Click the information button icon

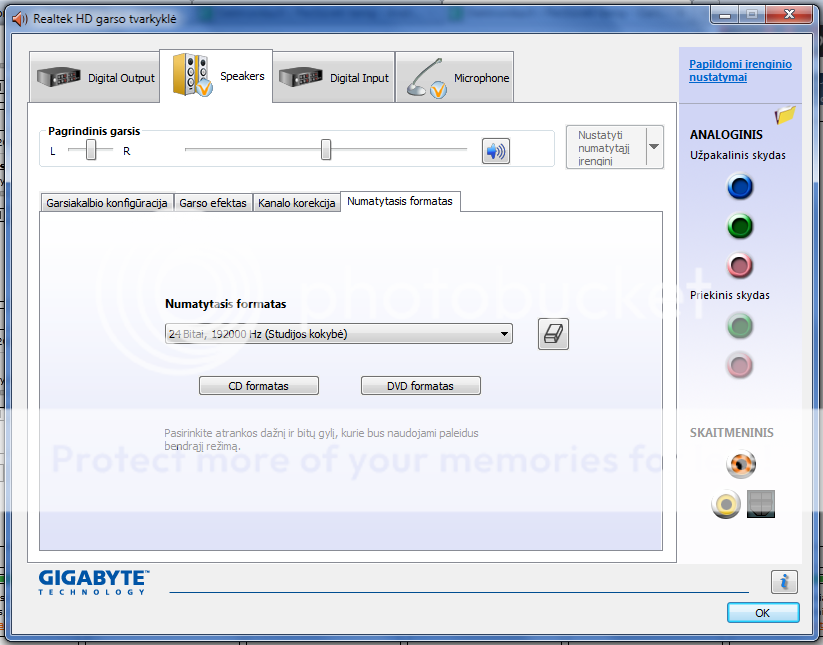tap(784, 581)
